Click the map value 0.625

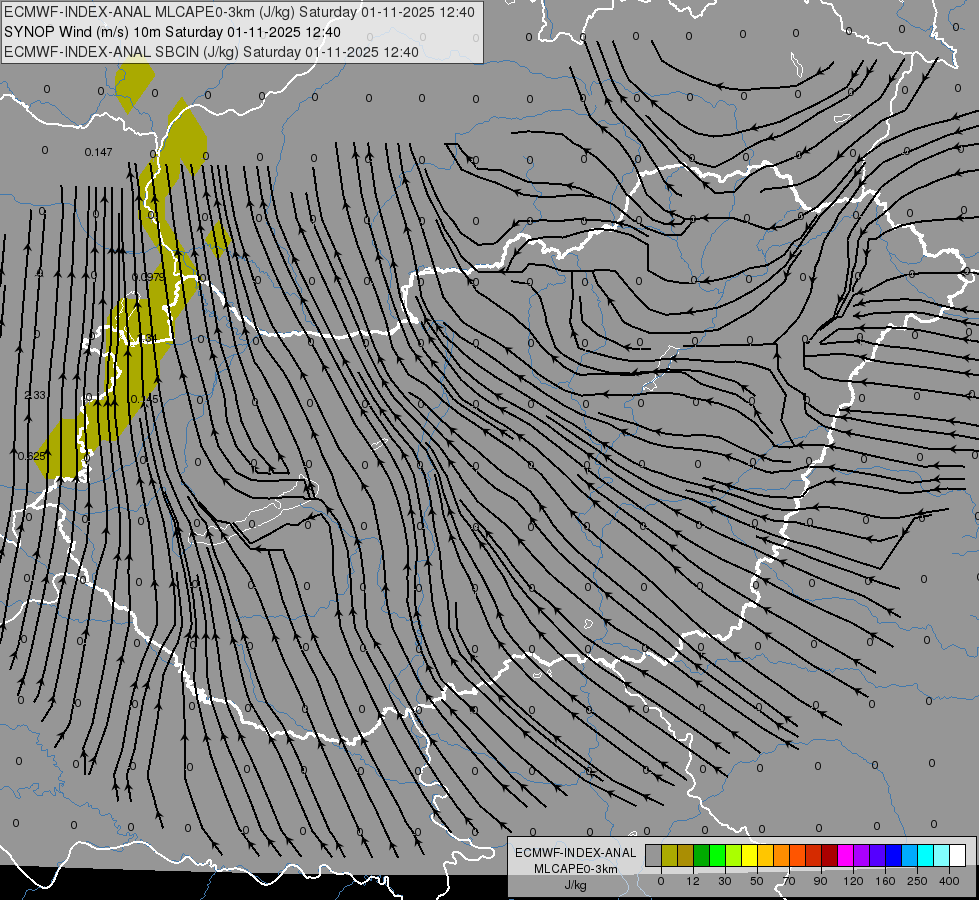tap(32, 456)
